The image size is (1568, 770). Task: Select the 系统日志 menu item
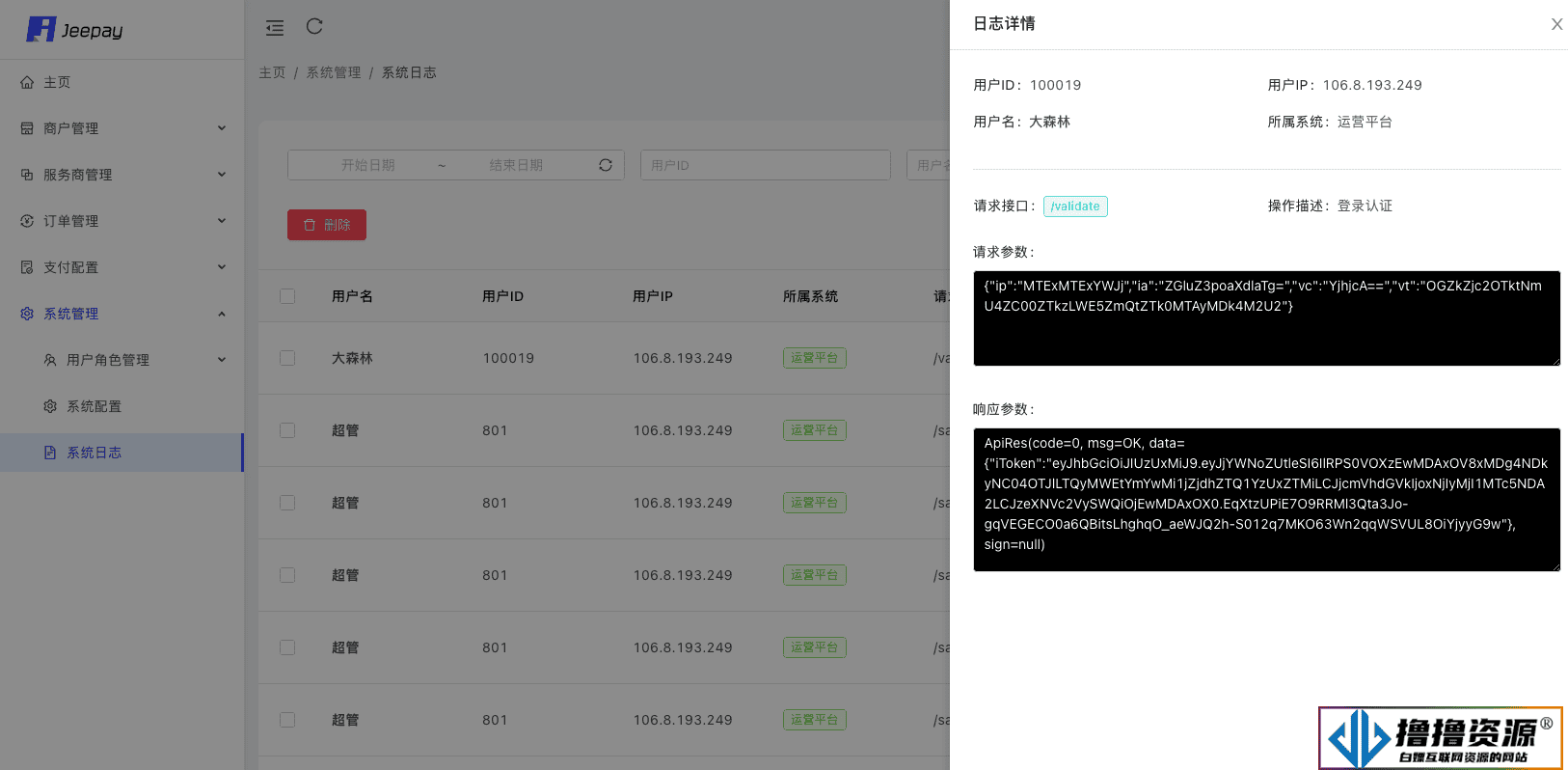[x=122, y=453]
